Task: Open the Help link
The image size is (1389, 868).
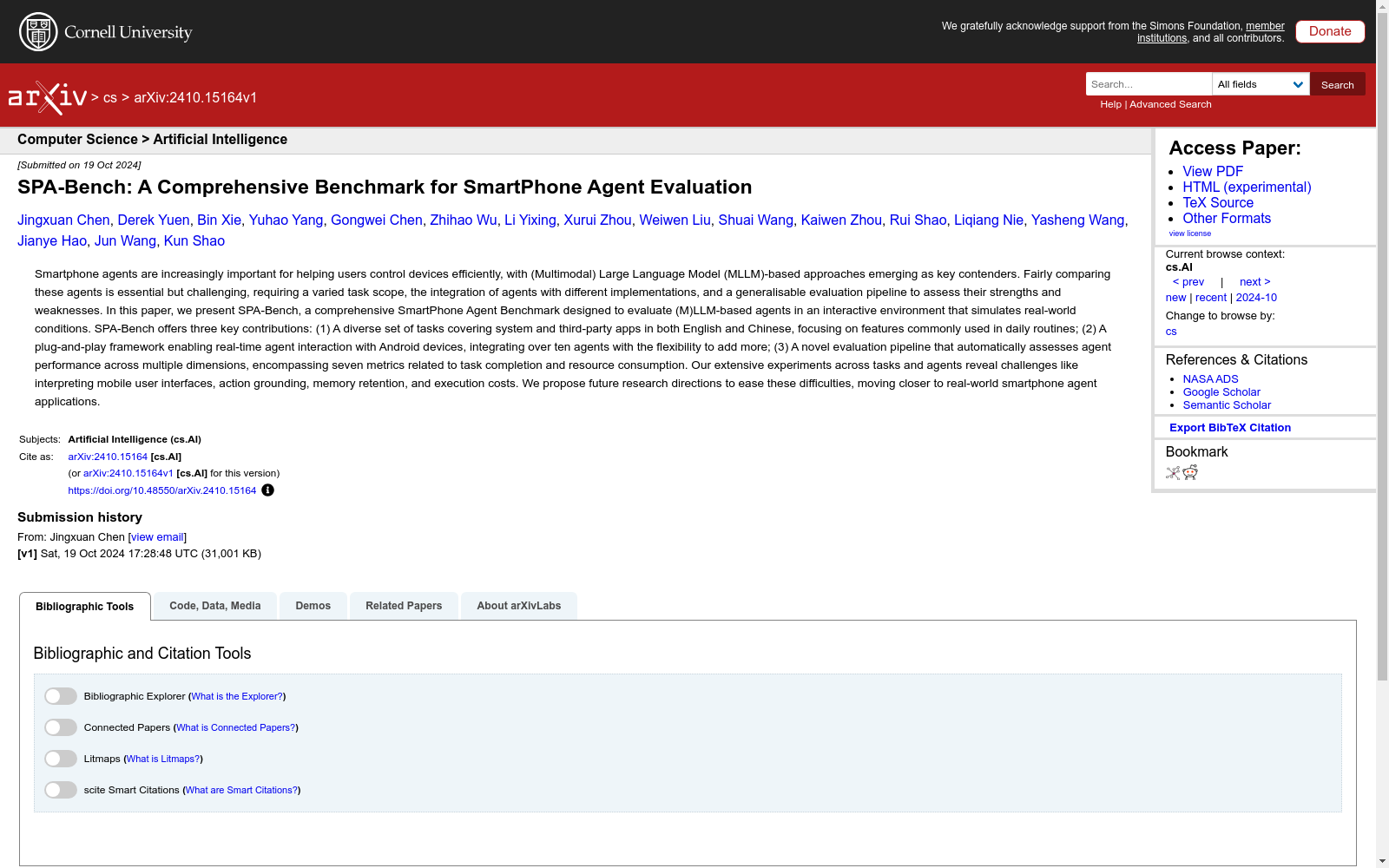Action: pyautogui.click(x=1111, y=104)
